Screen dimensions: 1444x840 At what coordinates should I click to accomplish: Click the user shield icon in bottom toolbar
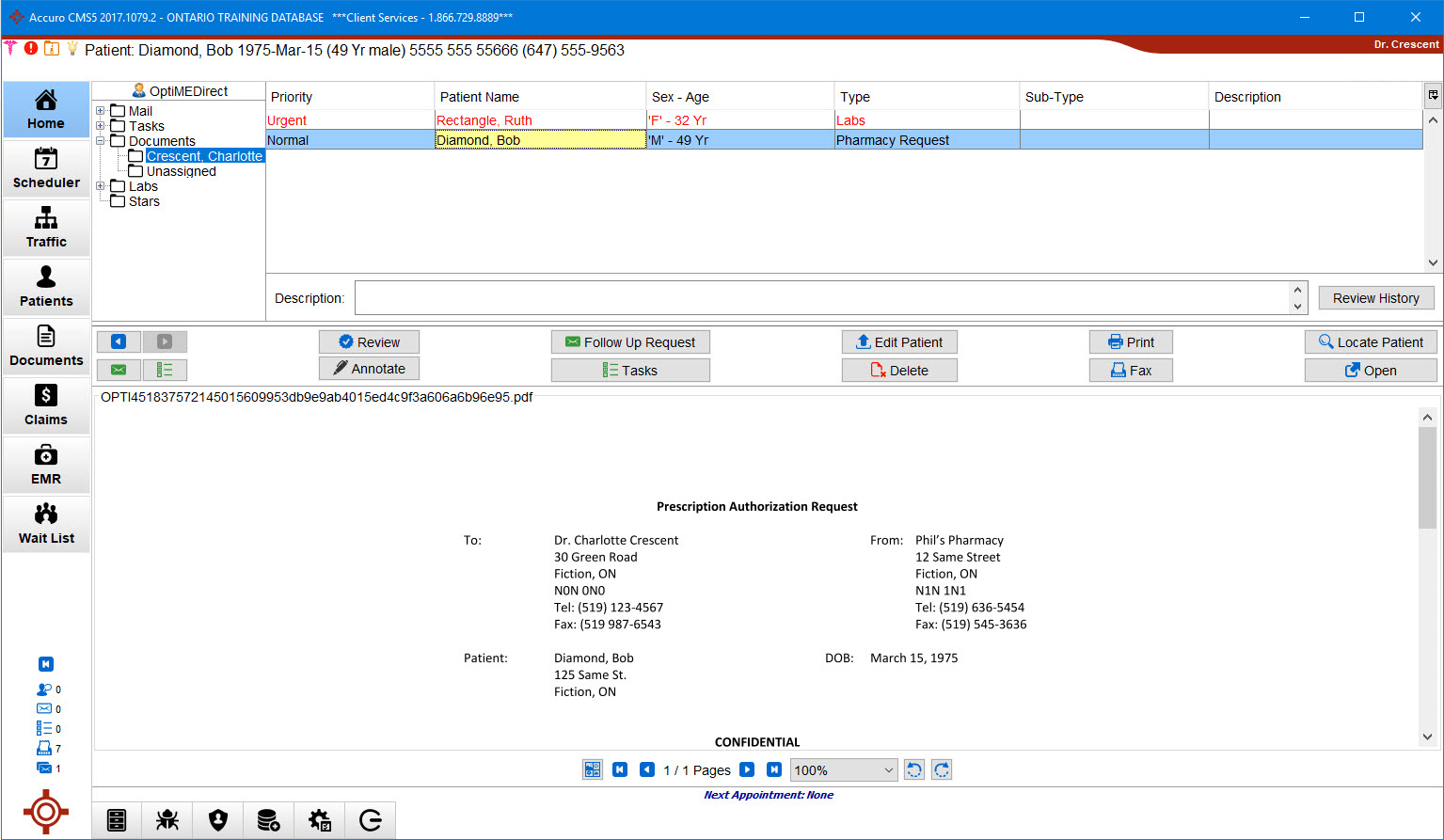[218, 820]
